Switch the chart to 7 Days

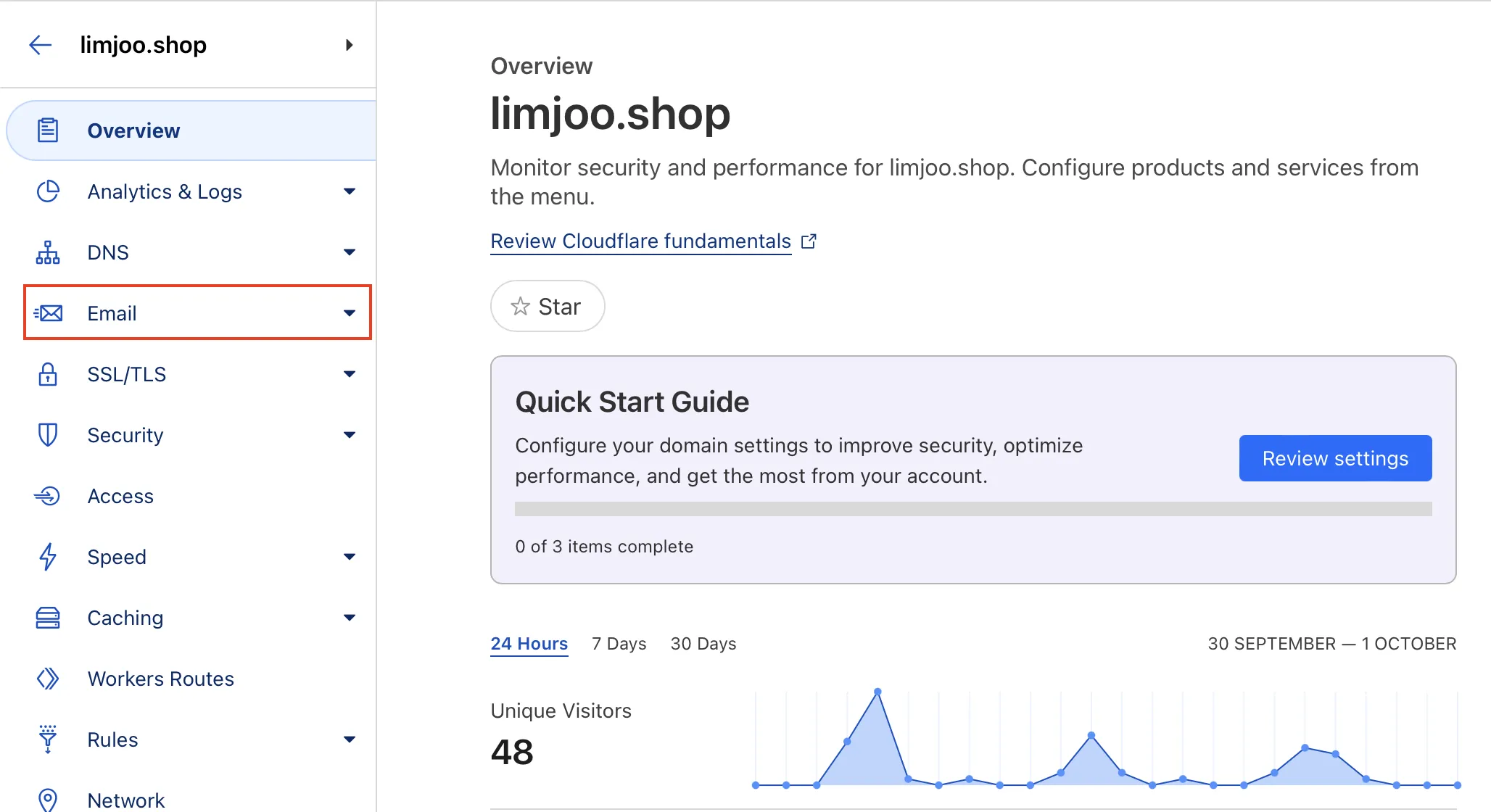click(619, 644)
